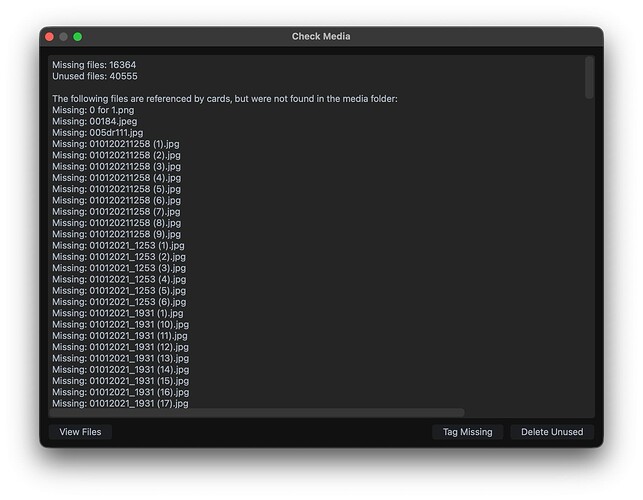Select the 'Missing: 00184.jpeg' entry

pos(95,121)
